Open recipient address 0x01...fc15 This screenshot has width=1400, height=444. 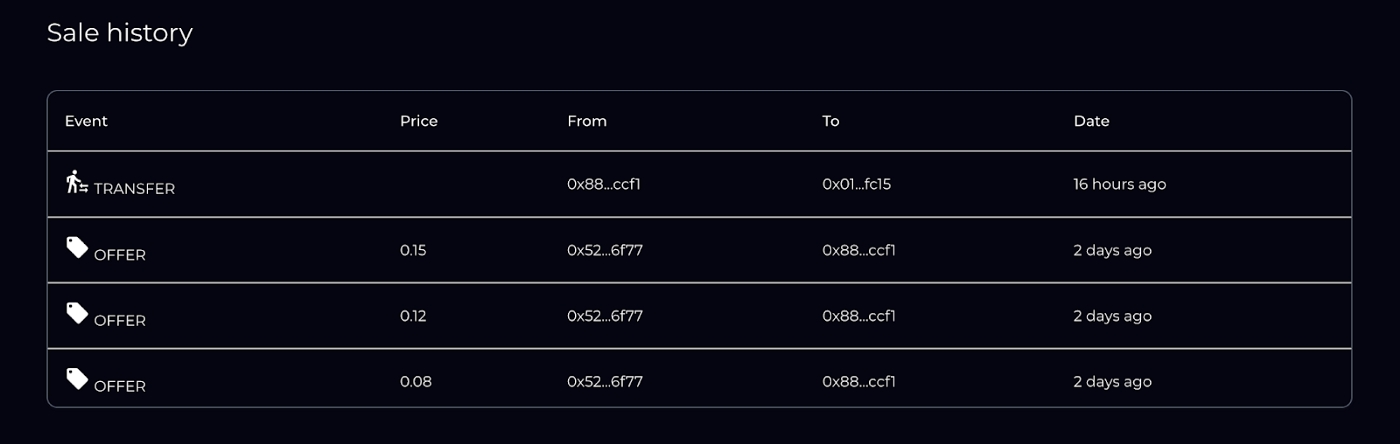856,184
